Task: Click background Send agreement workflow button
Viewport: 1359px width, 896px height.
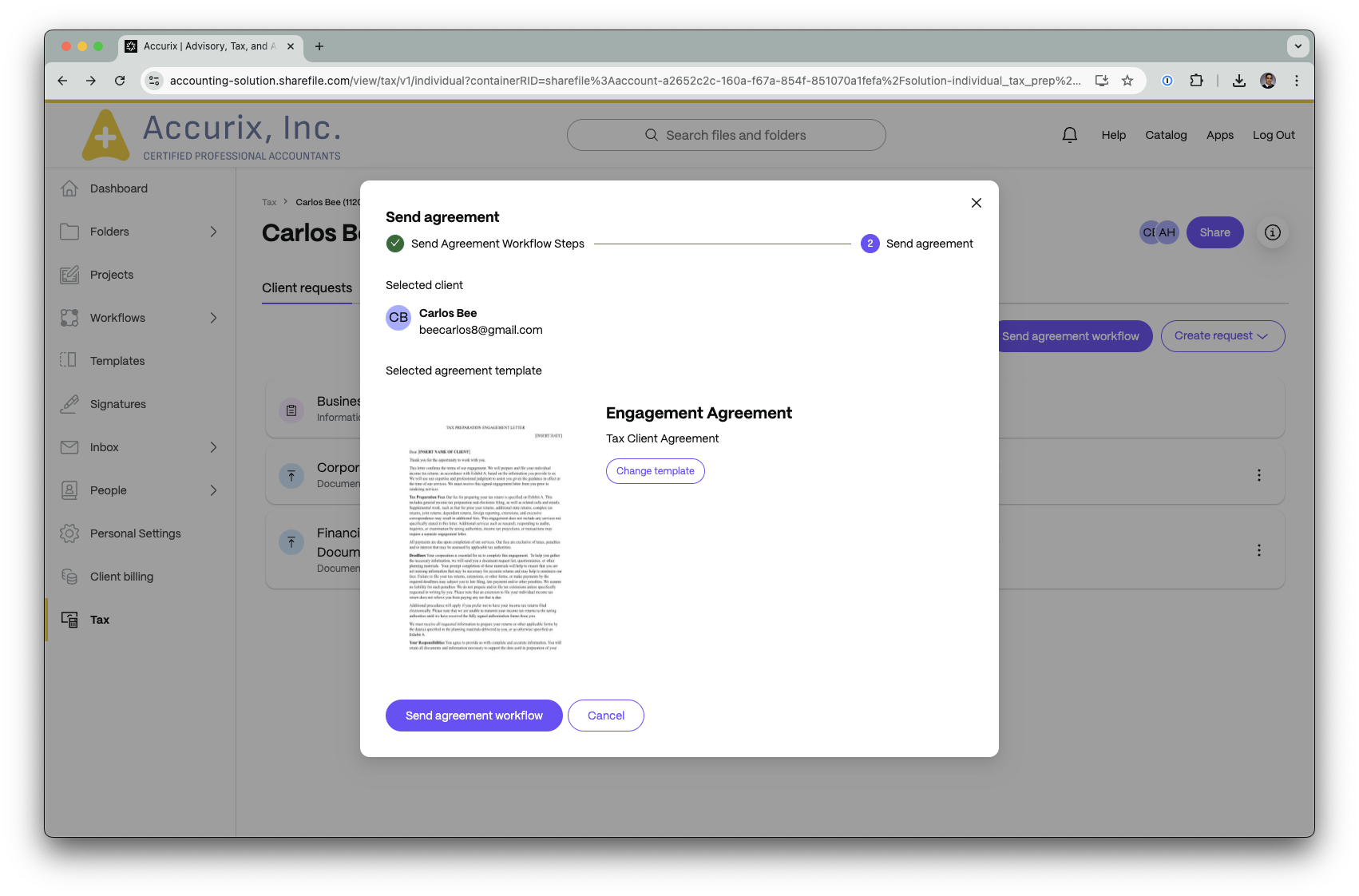Action: click(1074, 336)
